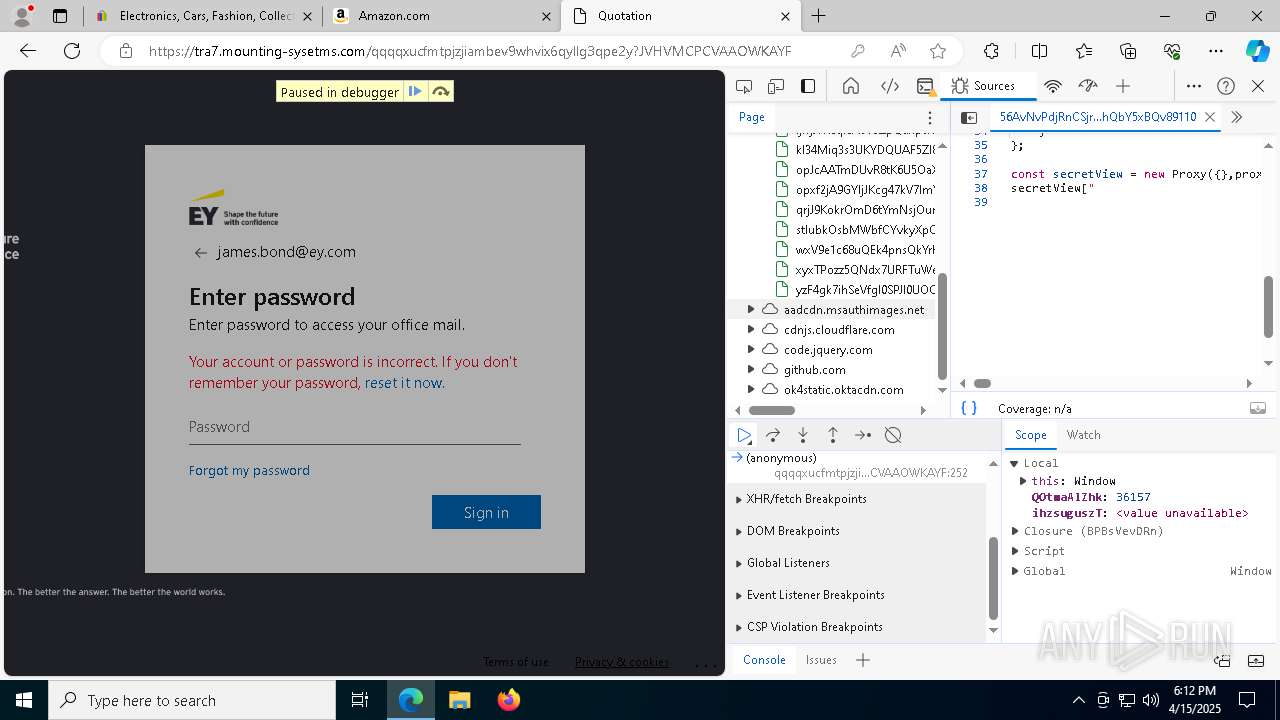Viewport: 1280px width, 720px height.
Task: Collapse the quick view drawer
Action: 1258,660
